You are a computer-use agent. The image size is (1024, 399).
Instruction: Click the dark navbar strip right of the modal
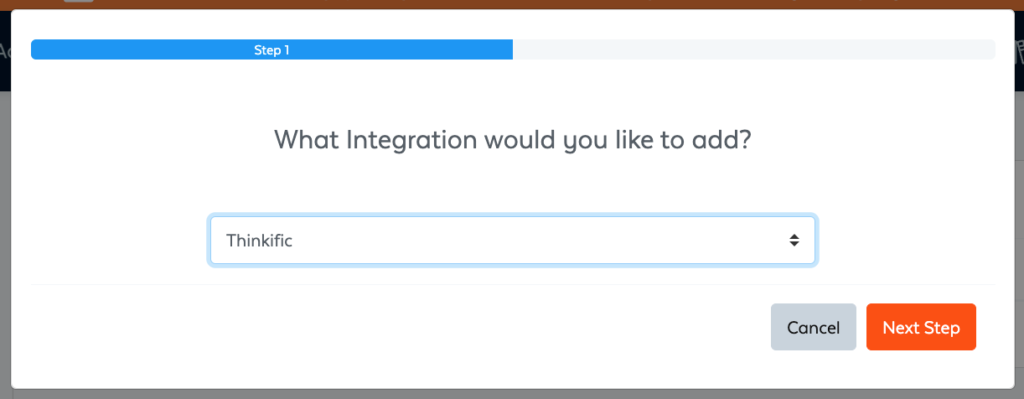point(1019,78)
